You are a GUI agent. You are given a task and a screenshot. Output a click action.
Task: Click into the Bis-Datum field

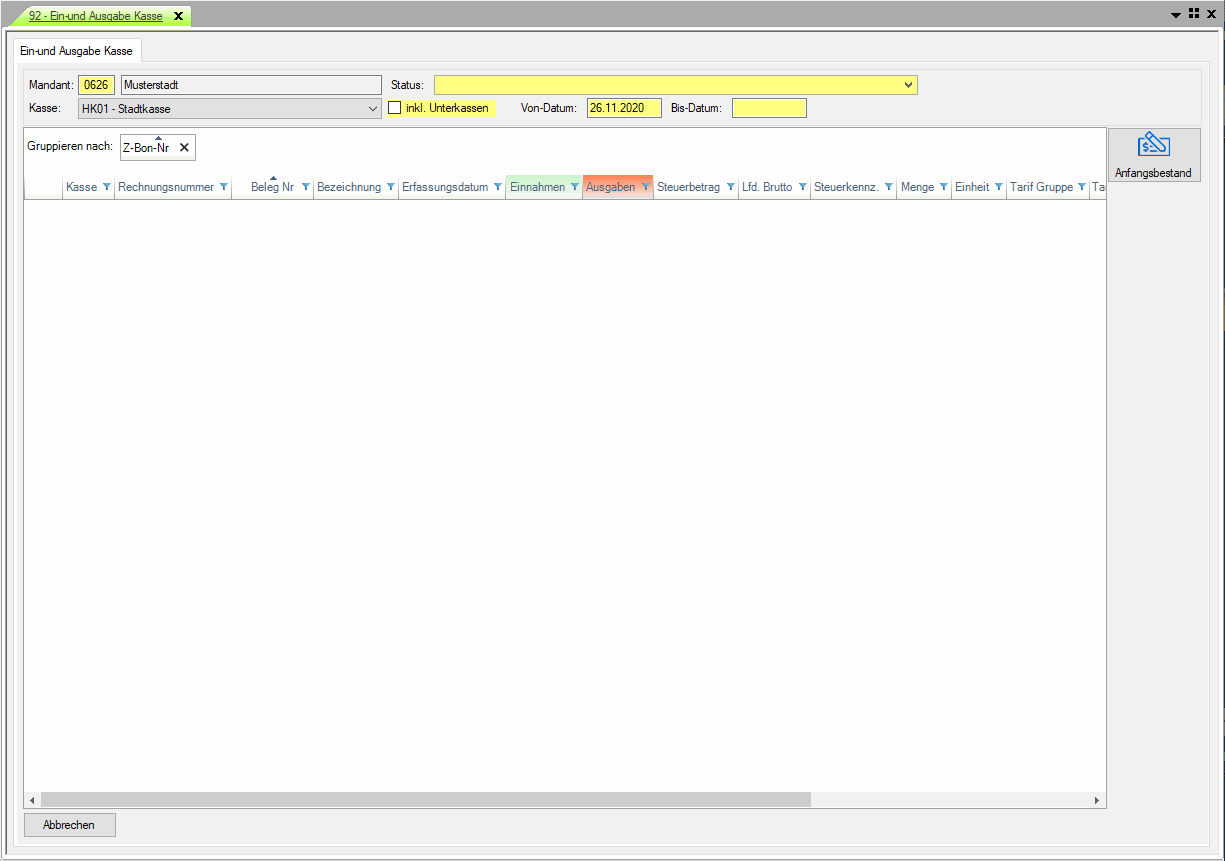click(768, 108)
